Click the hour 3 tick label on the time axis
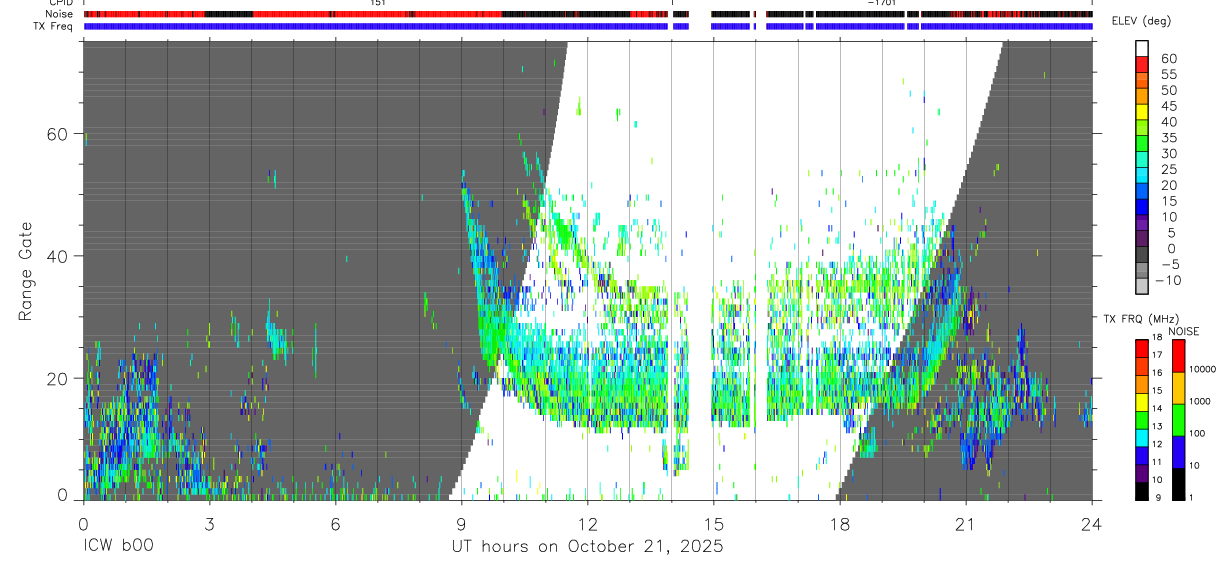 pyautogui.click(x=208, y=524)
